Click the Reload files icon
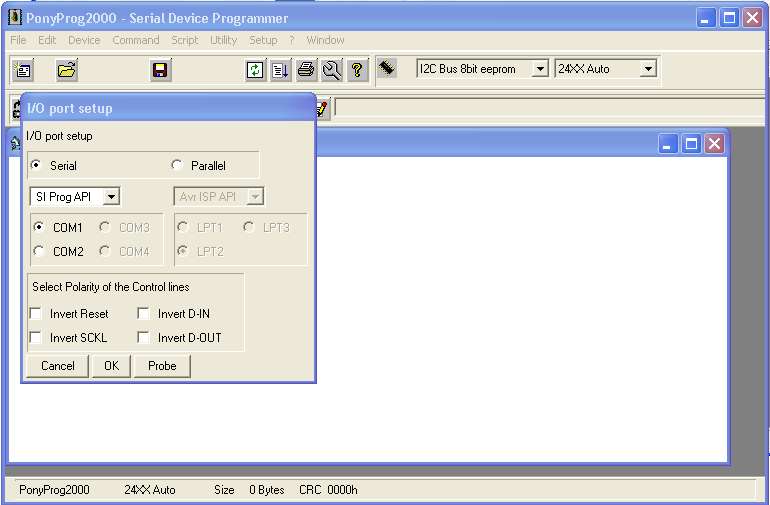The height and width of the screenshot is (505, 770). [256, 70]
